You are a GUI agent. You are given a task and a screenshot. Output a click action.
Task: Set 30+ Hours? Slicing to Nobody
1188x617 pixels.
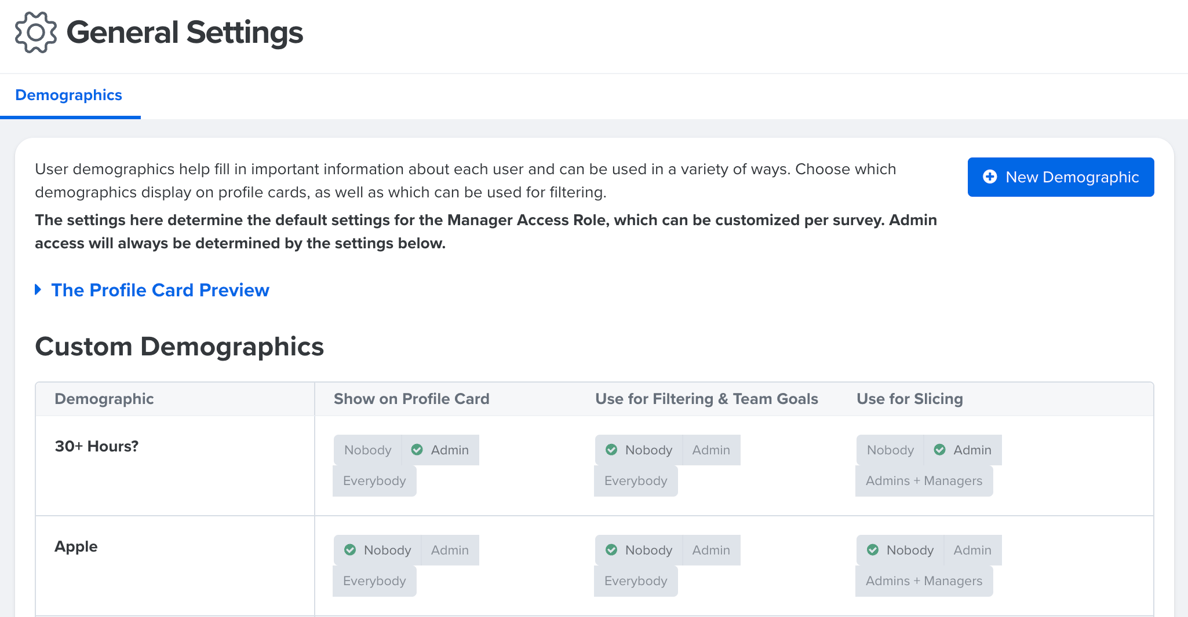pos(890,449)
